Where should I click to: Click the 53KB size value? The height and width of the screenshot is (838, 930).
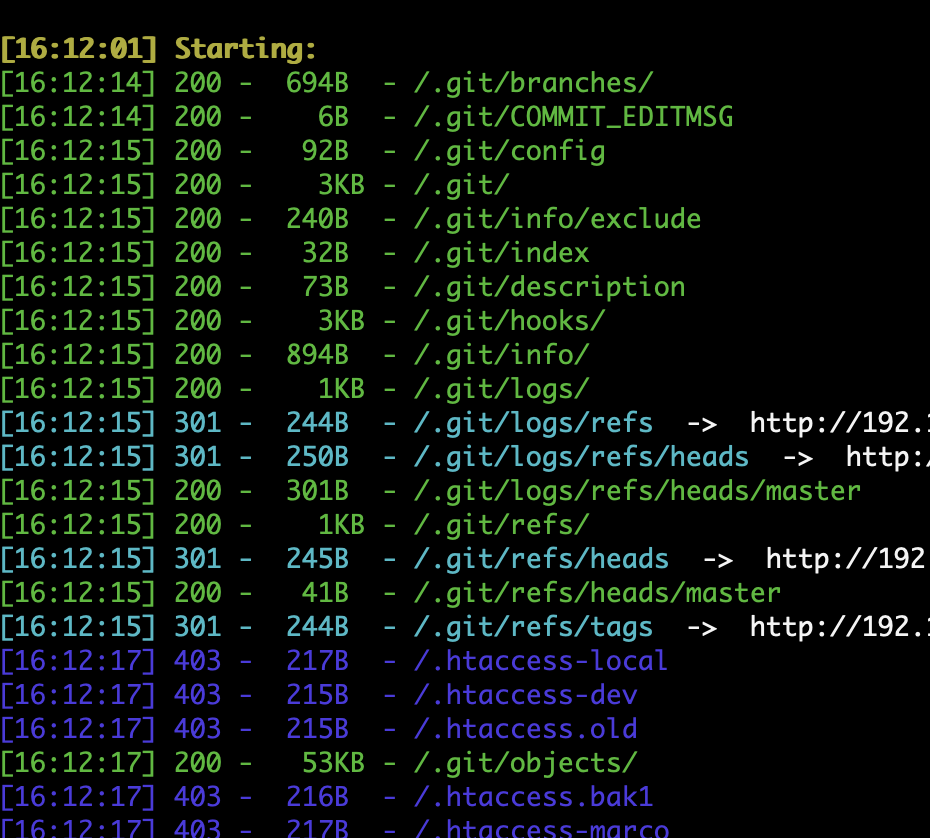(x=332, y=763)
